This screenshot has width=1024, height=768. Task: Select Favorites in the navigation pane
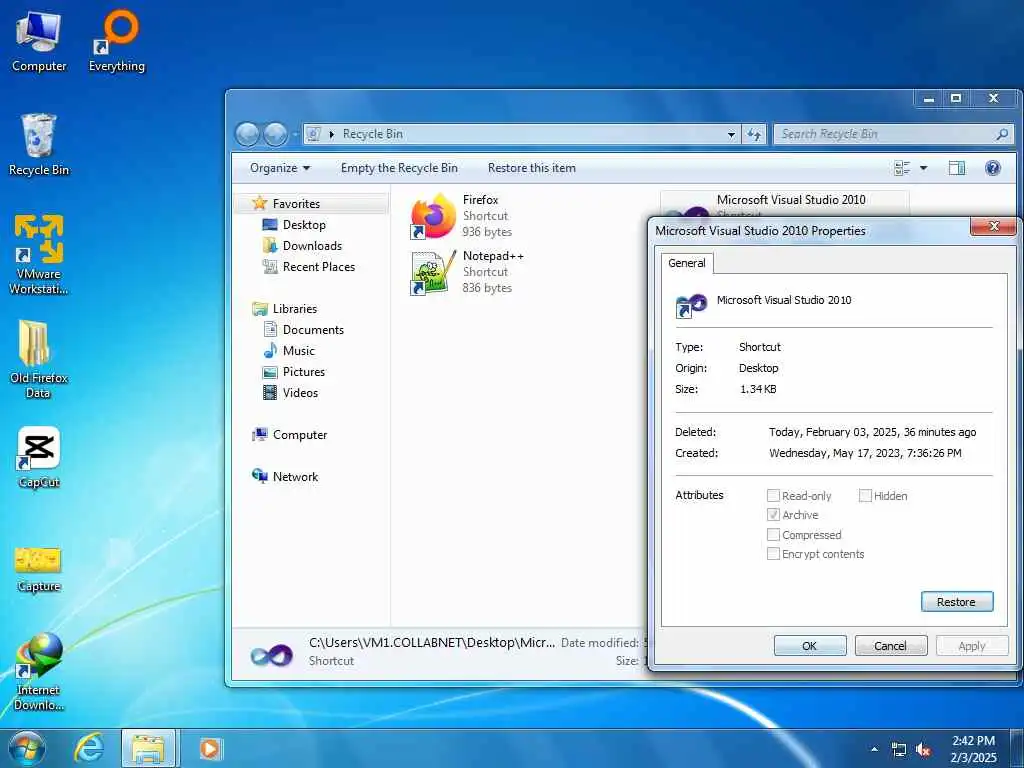coord(296,204)
